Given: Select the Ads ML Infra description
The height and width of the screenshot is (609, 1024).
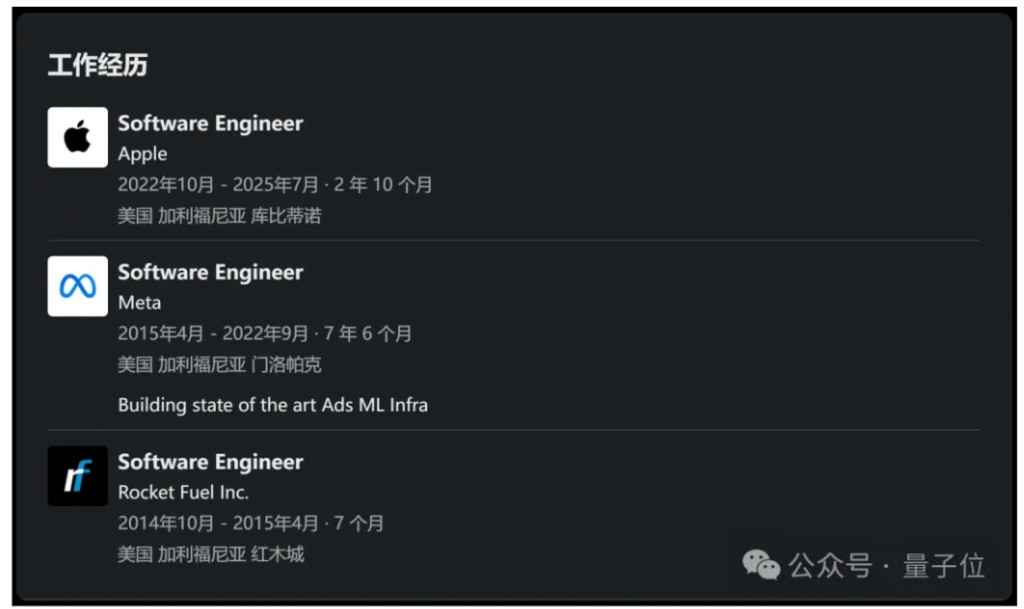Looking at the screenshot, I should [272, 404].
